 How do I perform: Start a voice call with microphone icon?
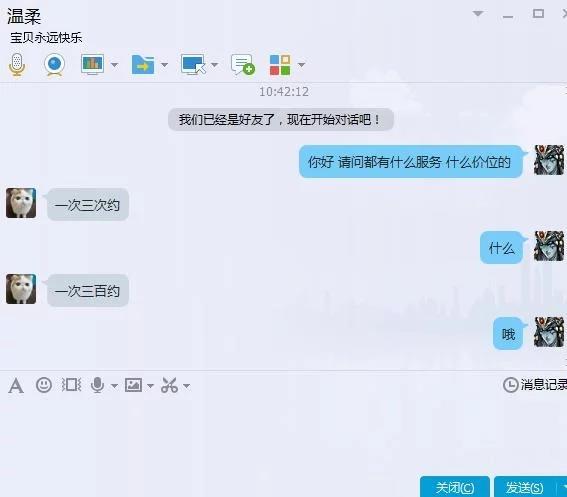pos(17,64)
